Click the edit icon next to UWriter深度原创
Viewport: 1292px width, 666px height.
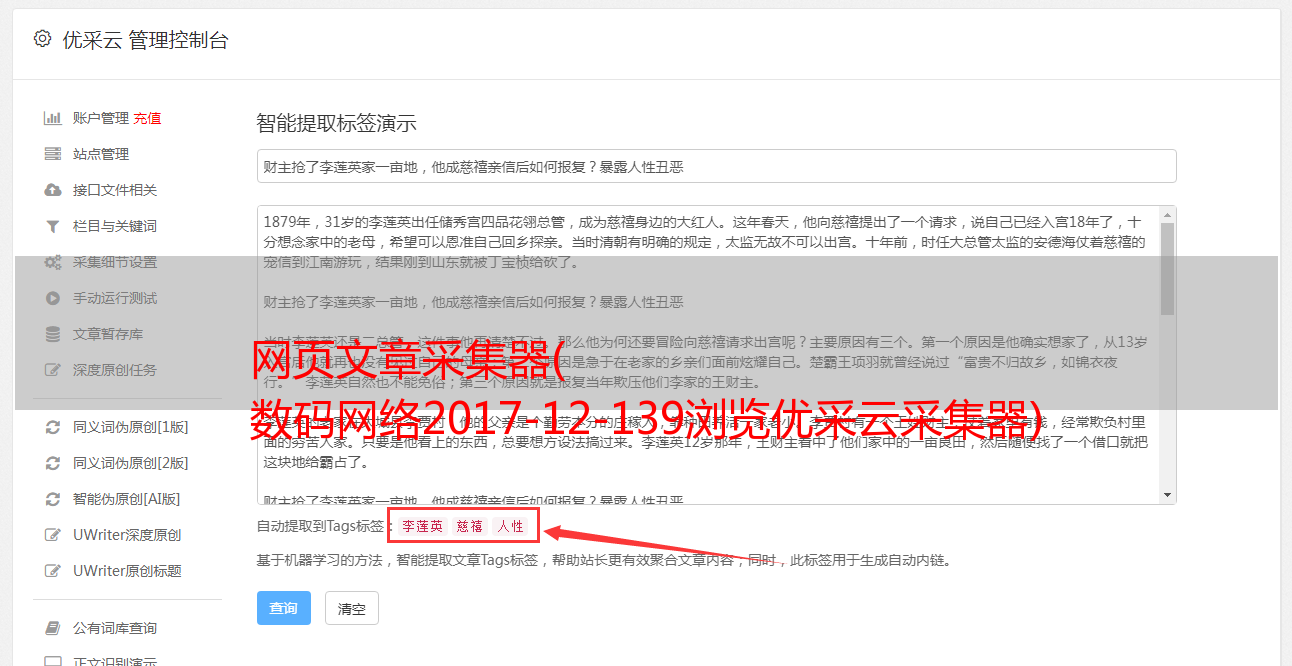[x=53, y=535]
